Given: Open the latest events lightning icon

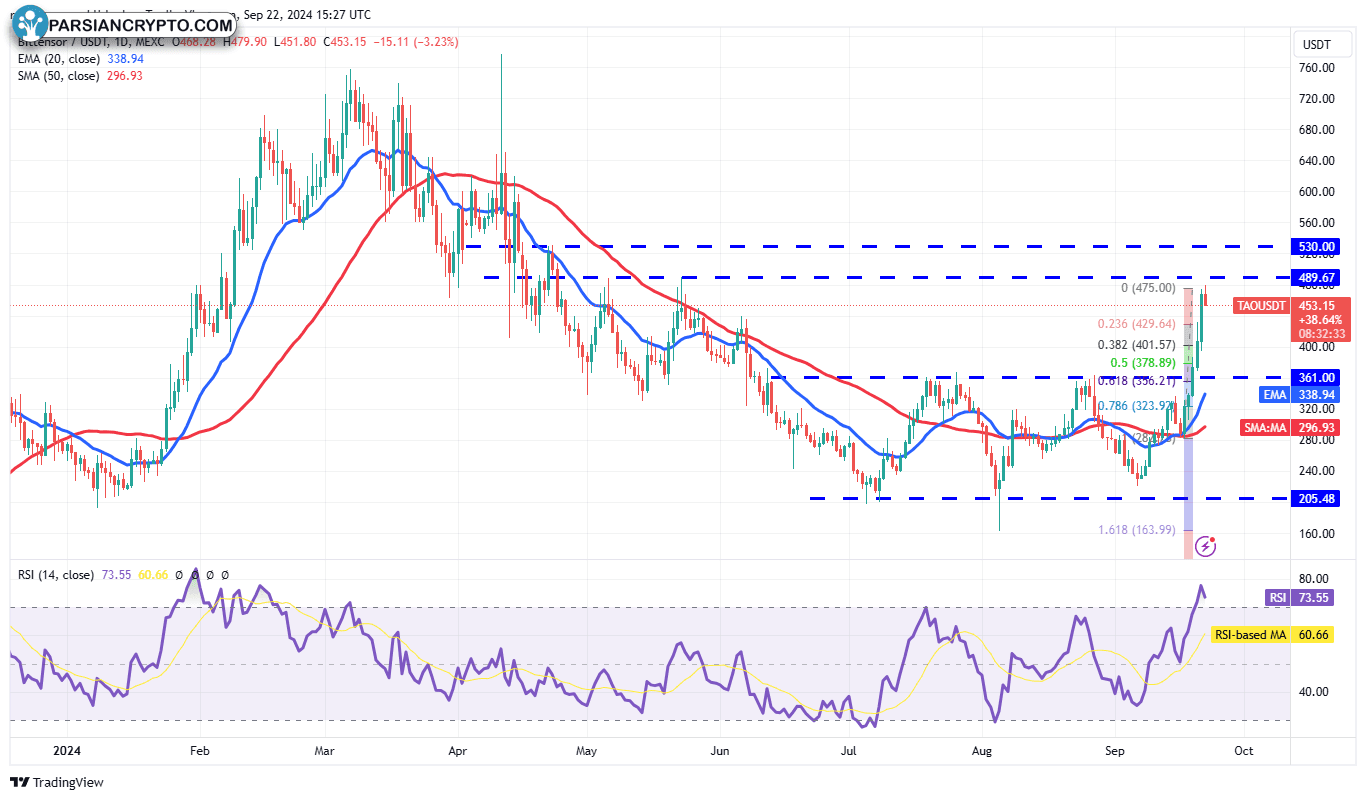Looking at the screenshot, I should pos(1207,546).
